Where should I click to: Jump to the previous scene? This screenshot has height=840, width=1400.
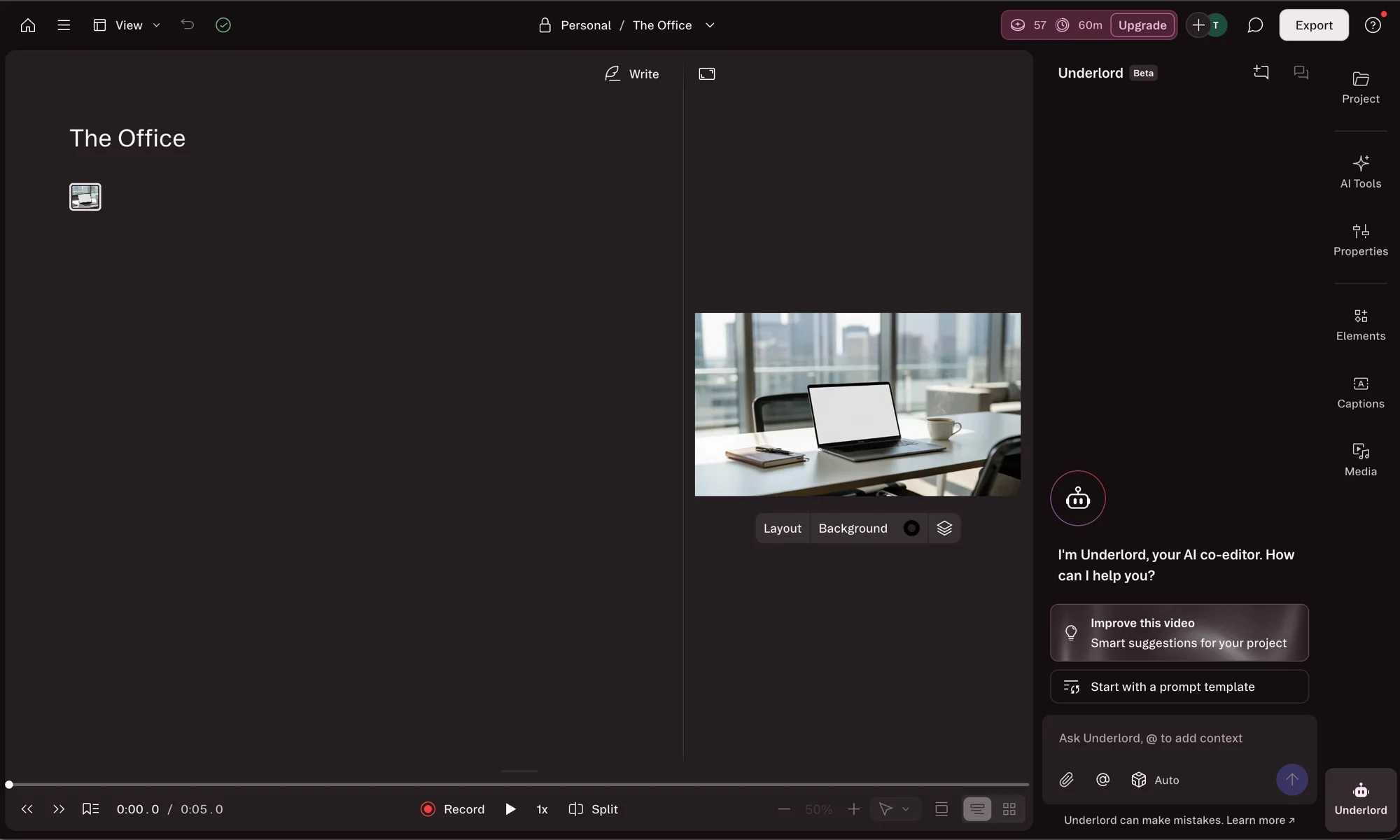pos(27,809)
